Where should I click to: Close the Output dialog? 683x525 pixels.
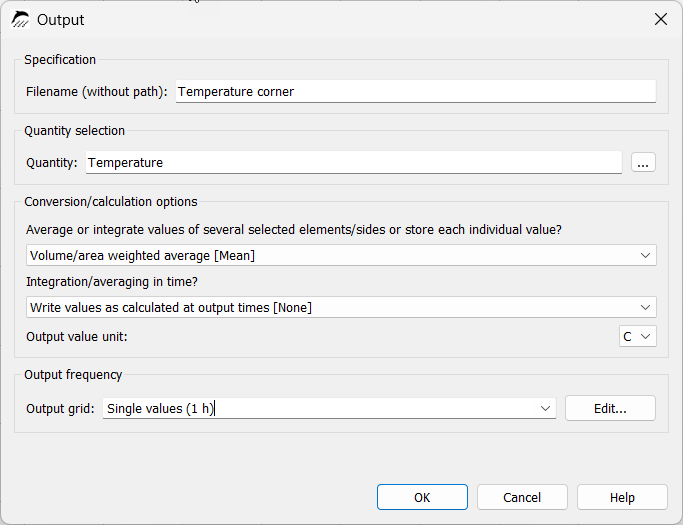(x=661, y=19)
